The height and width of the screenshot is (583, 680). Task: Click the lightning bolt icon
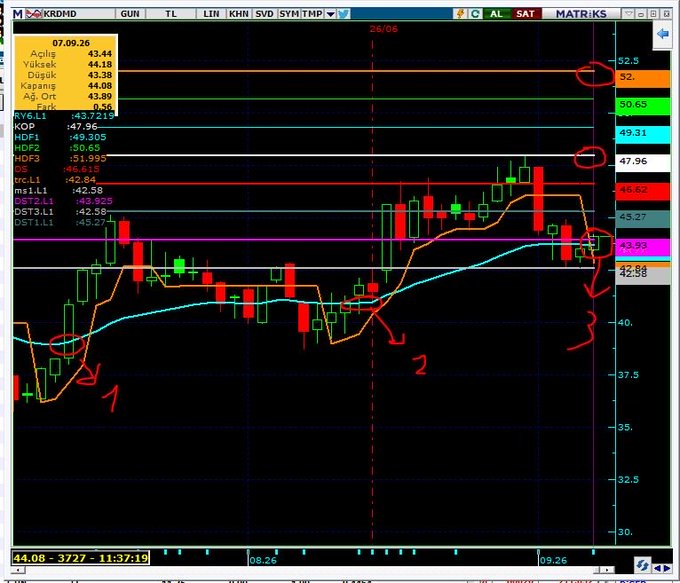point(460,14)
